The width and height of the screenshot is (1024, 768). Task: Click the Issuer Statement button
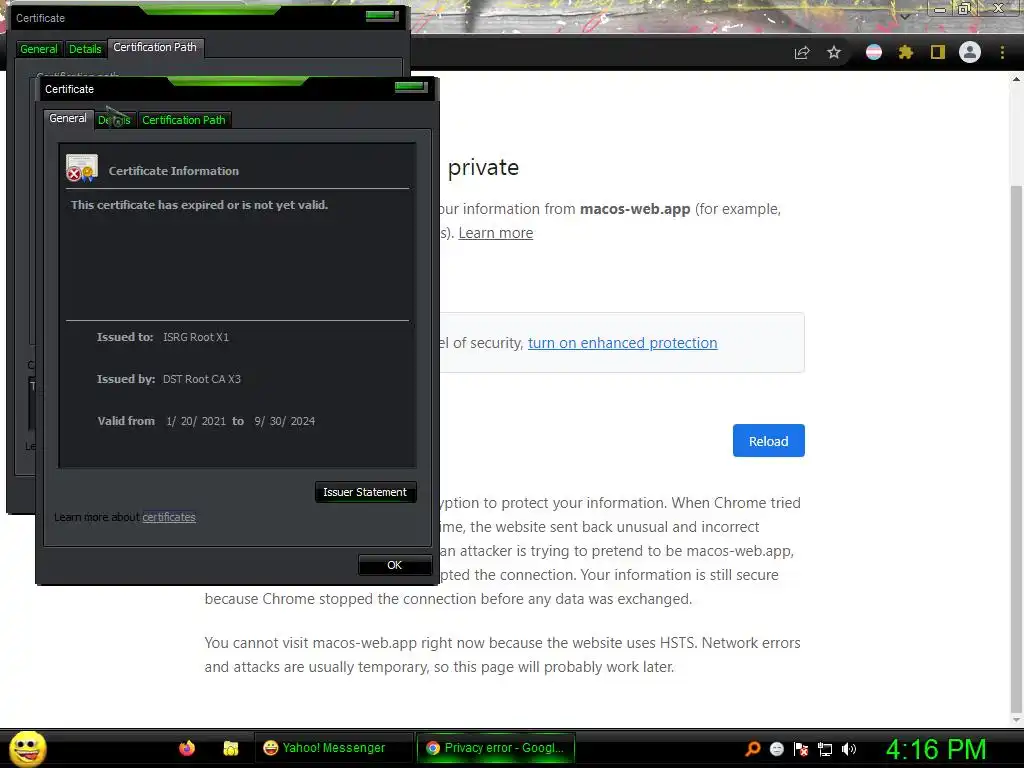coord(365,492)
